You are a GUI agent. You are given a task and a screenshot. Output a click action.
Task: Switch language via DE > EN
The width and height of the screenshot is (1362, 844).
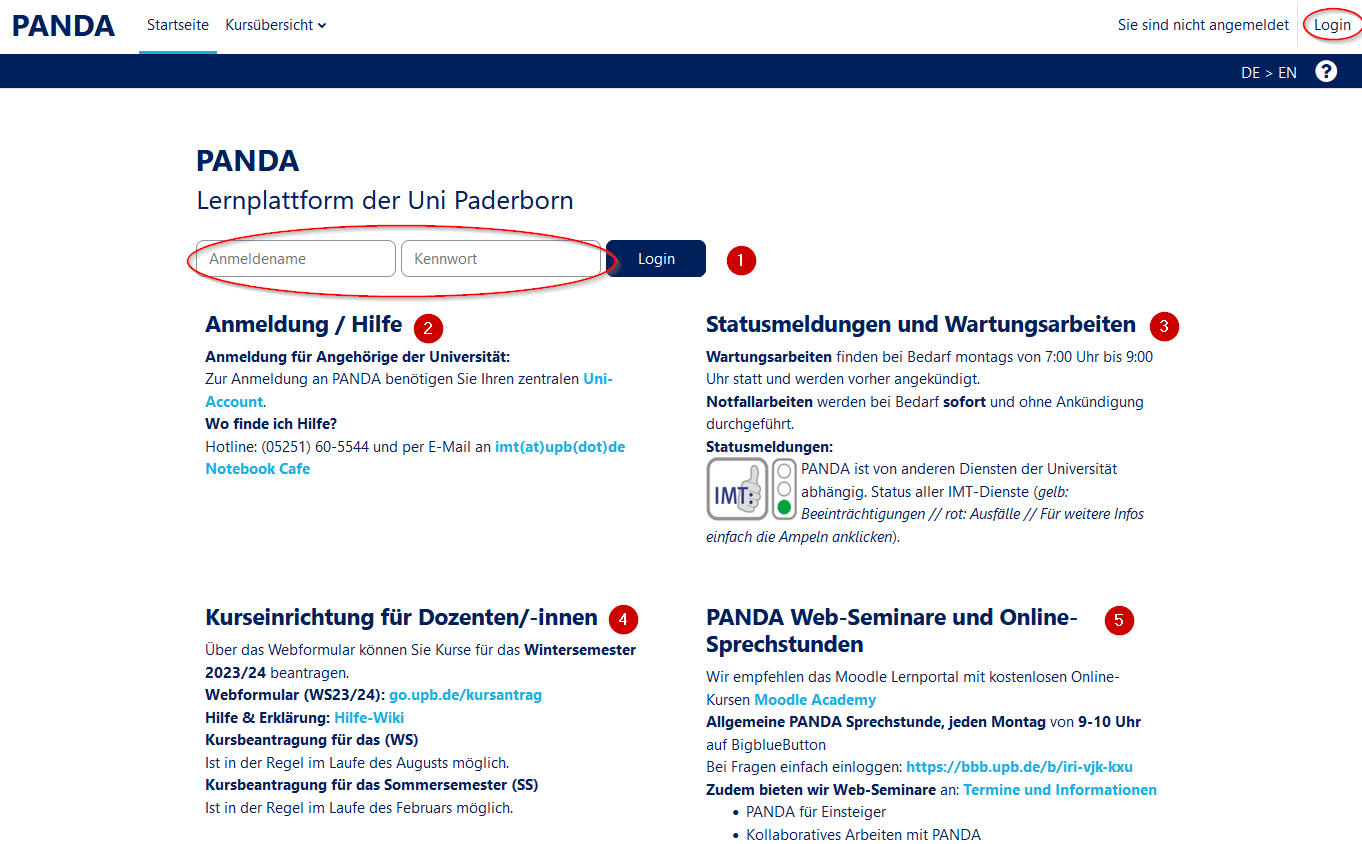1268,72
